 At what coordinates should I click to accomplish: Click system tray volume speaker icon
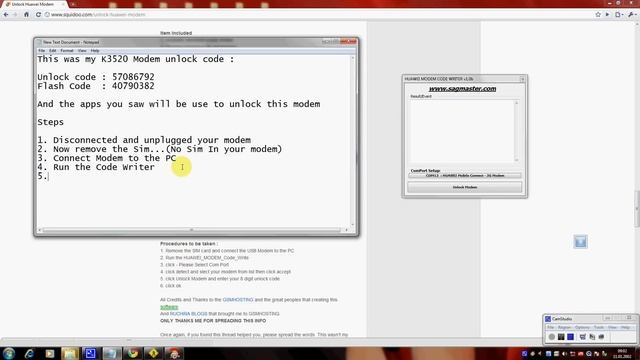point(564,353)
